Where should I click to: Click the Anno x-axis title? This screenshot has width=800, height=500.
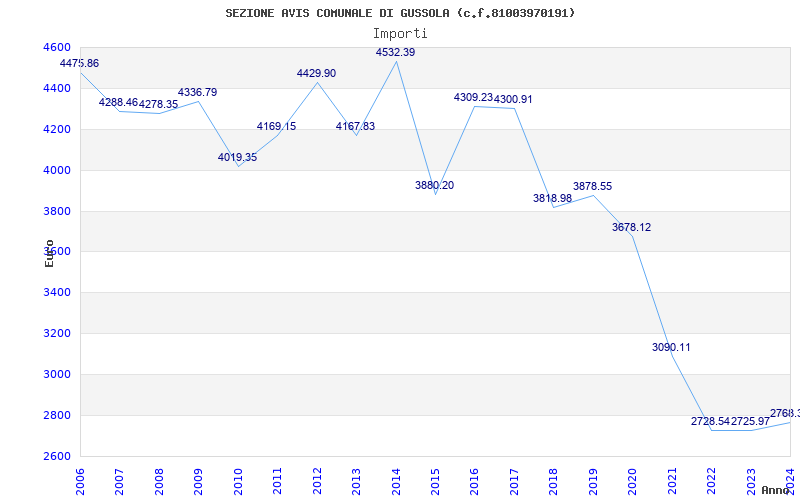775,490
